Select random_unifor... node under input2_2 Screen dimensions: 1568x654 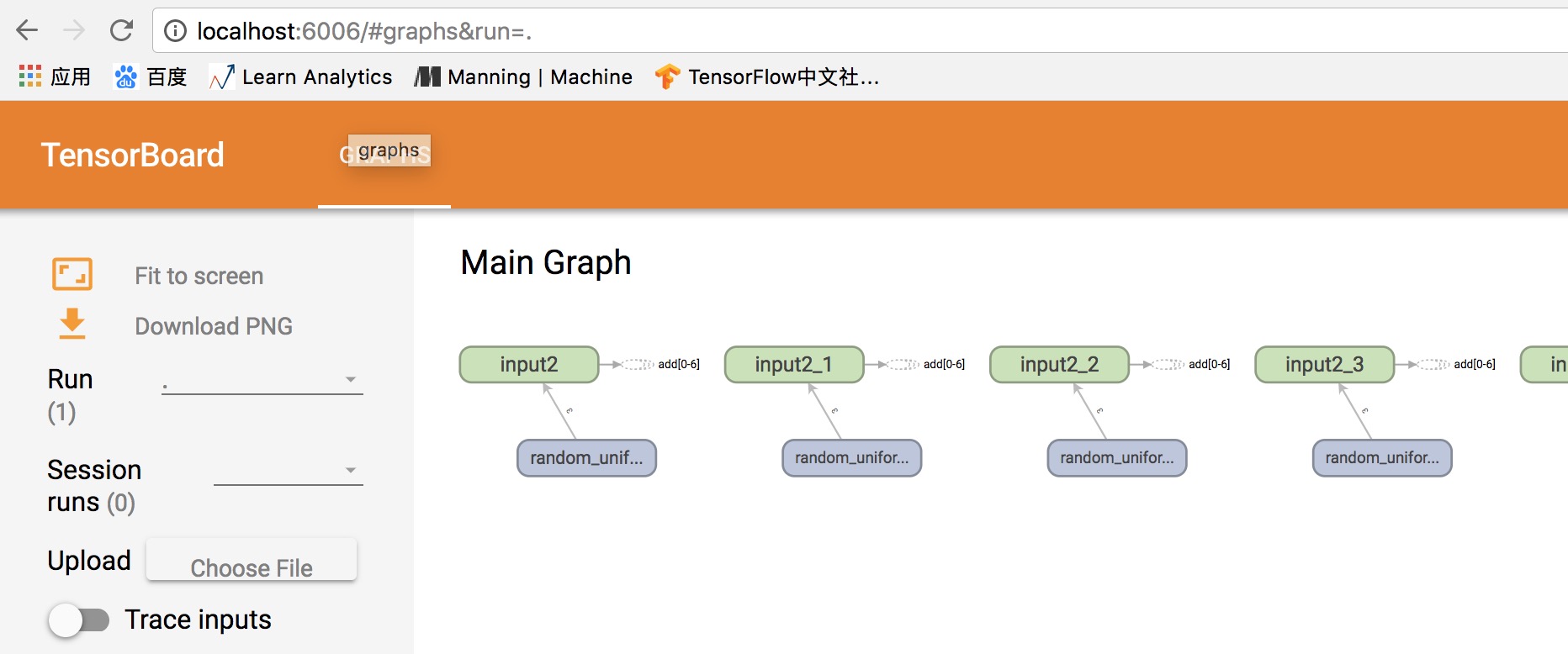1117,458
